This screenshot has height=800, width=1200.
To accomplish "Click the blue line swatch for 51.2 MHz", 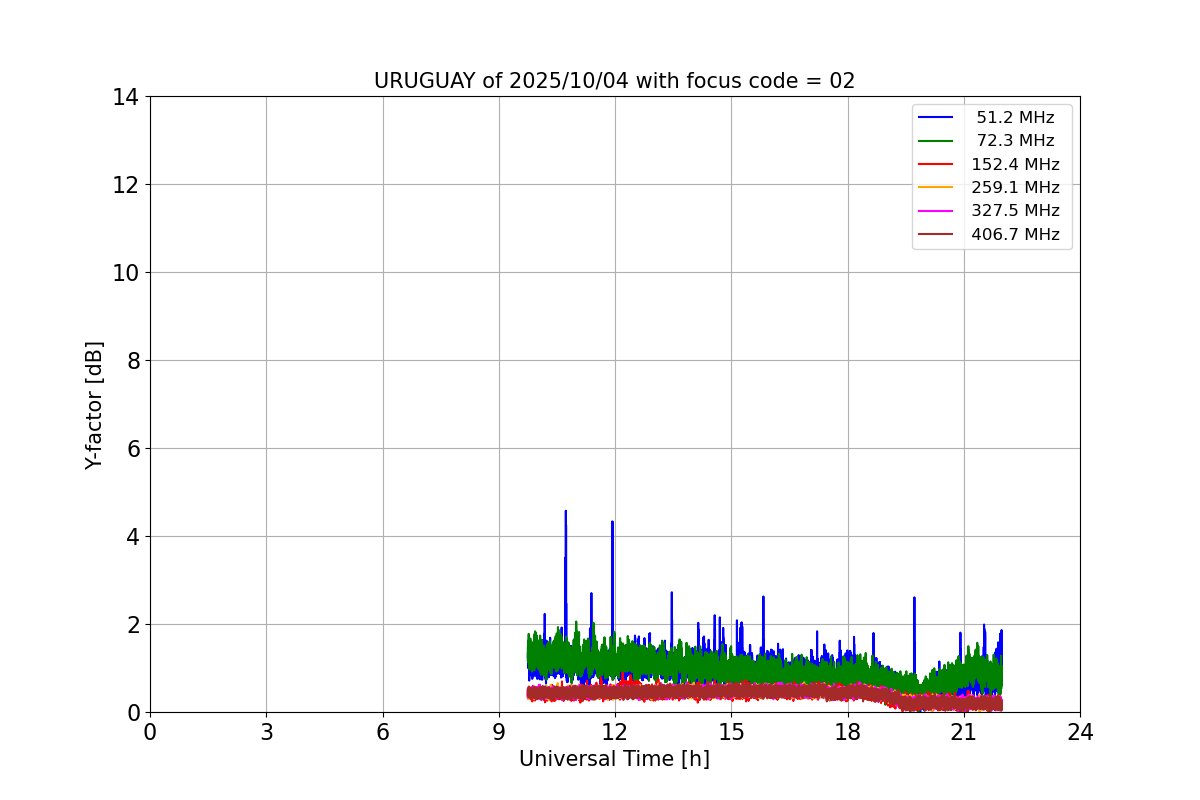I will coord(936,117).
